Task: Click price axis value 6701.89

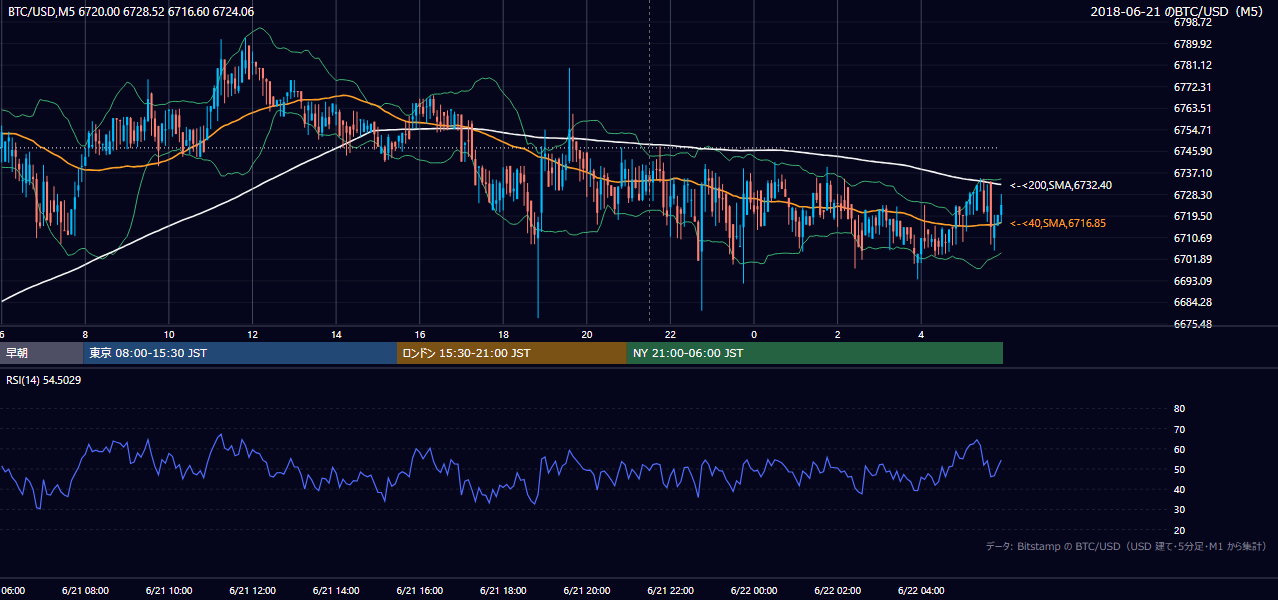Action: point(1193,259)
